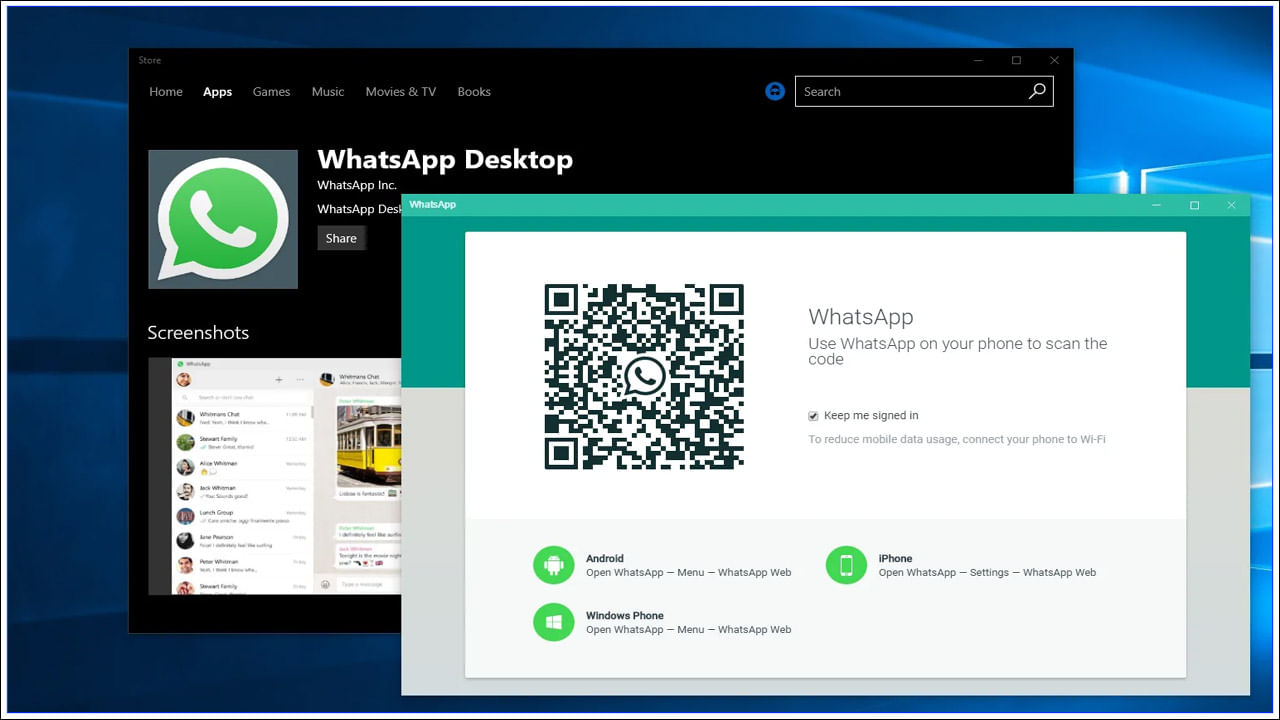This screenshot has height=720, width=1280.
Task: Close the Store window
Action: tap(1054, 61)
